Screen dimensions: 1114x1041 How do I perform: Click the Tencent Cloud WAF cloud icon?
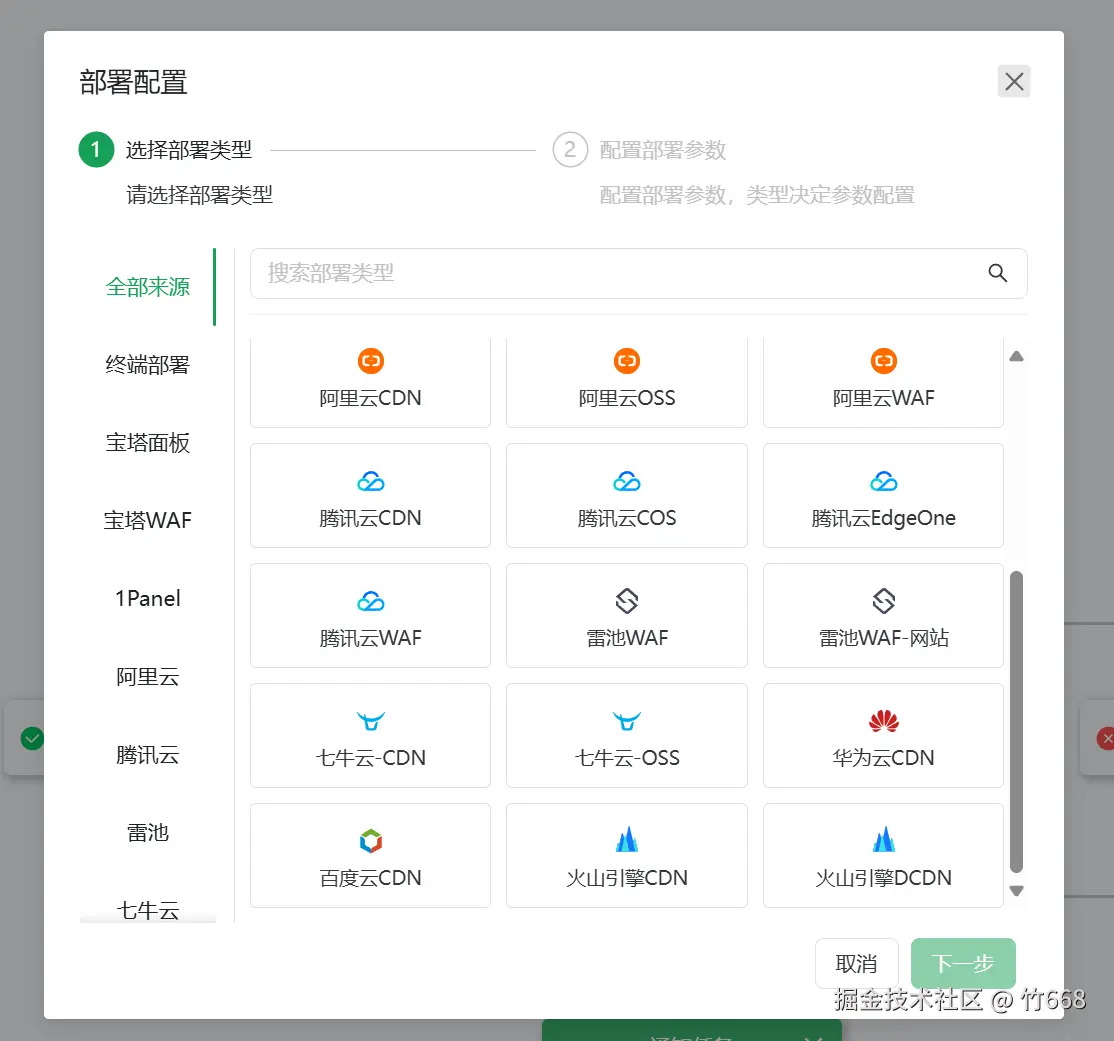370,602
